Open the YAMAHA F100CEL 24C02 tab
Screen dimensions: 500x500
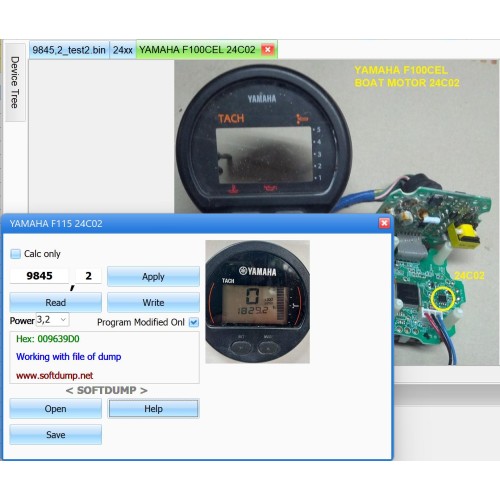click(x=197, y=50)
